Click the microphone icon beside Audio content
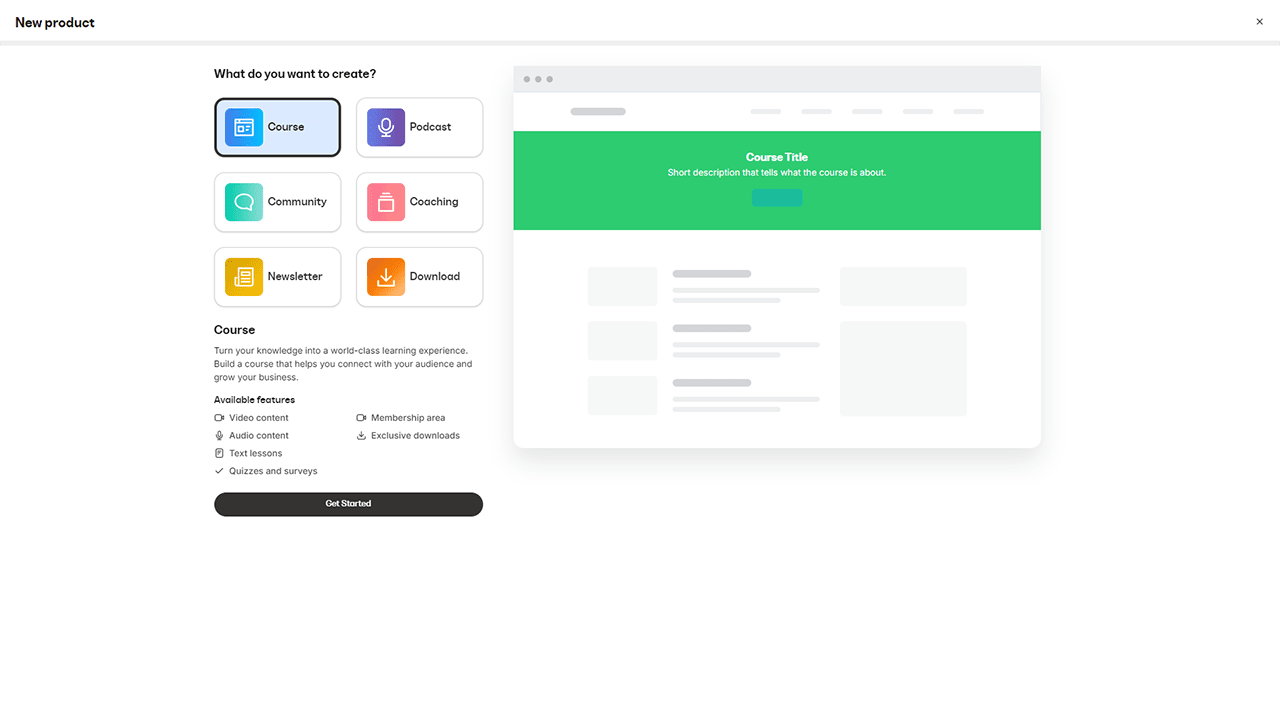The image size is (1280, 720). click(x=219, y=436)
